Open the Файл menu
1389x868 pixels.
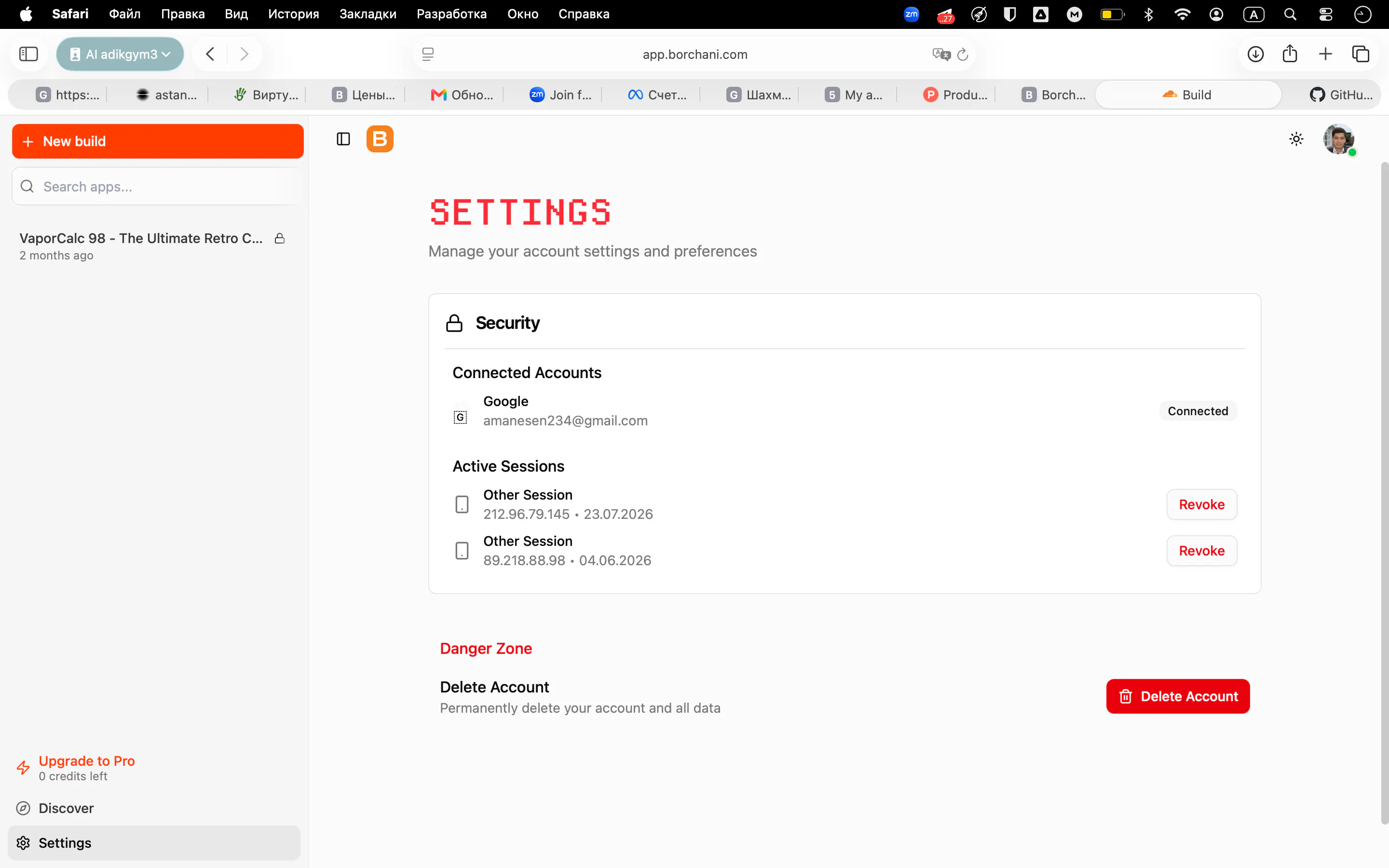click(x=124, y=14)
